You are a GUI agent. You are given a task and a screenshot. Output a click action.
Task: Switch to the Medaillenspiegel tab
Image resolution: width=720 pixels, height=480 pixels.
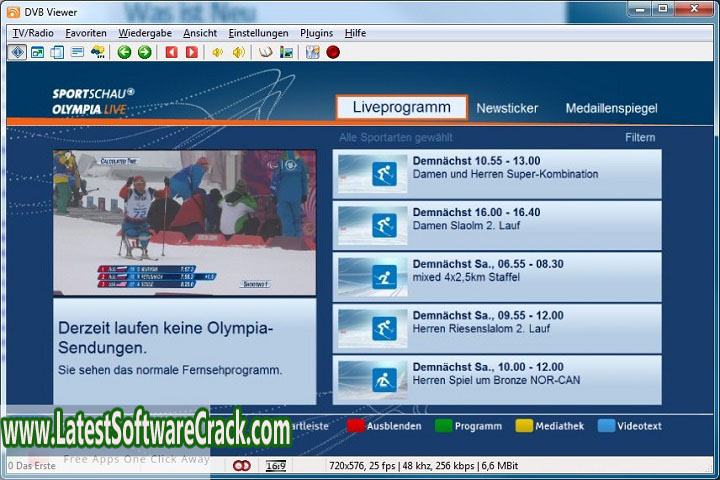611,108
